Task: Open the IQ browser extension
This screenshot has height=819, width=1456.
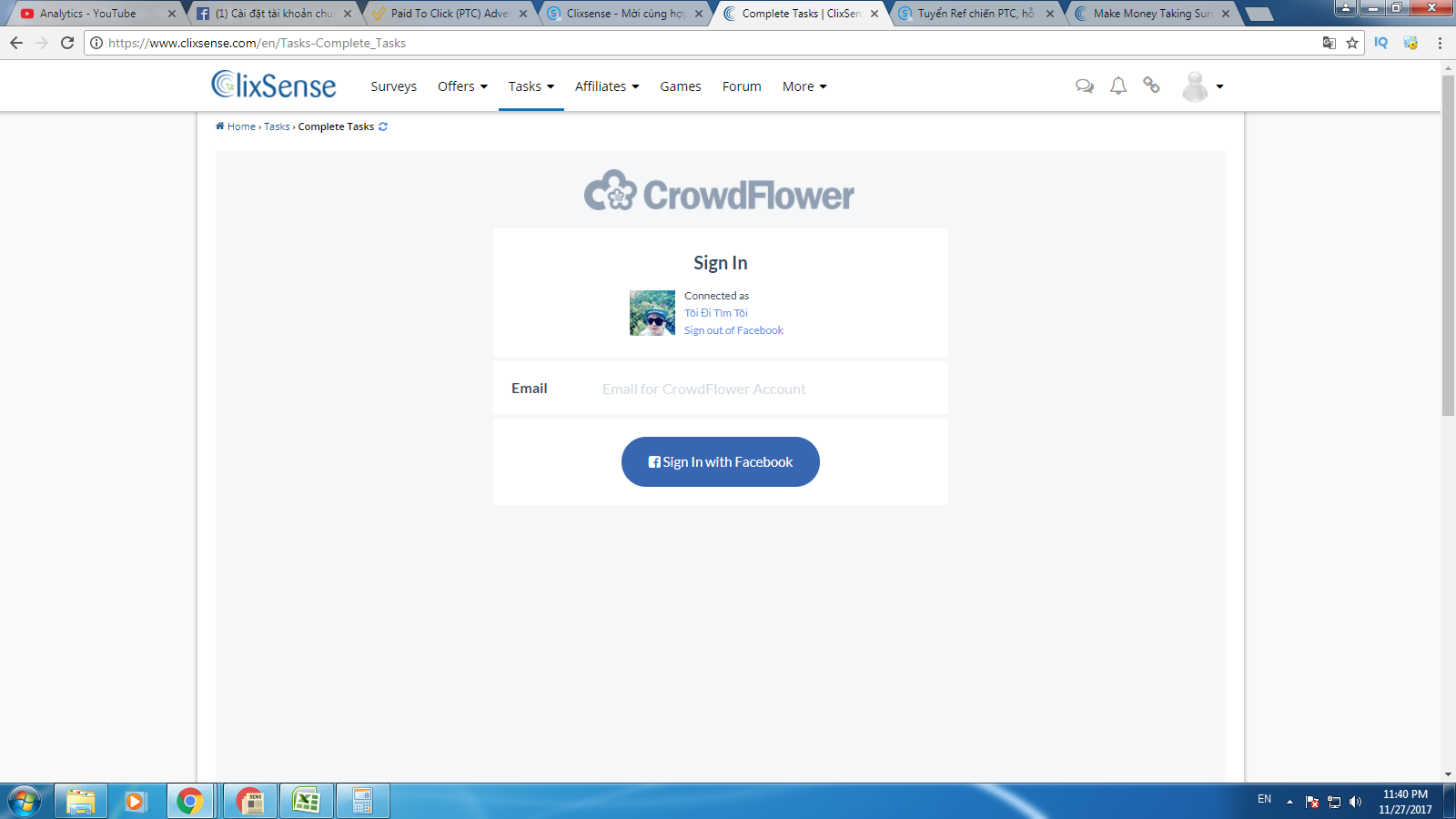Action: pos(1381,43)
